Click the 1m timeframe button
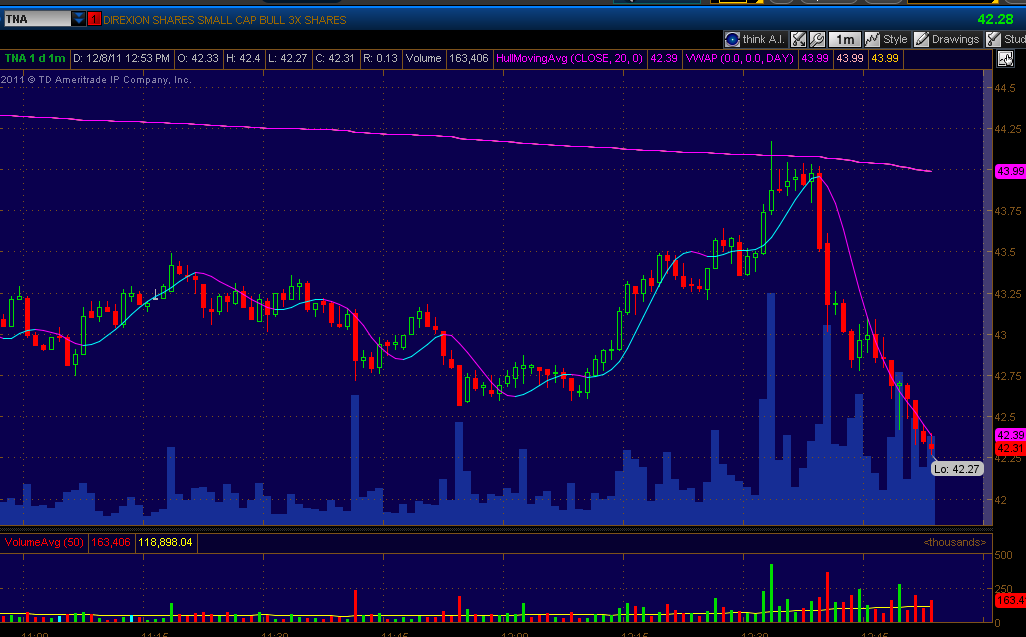 point(845,39)
